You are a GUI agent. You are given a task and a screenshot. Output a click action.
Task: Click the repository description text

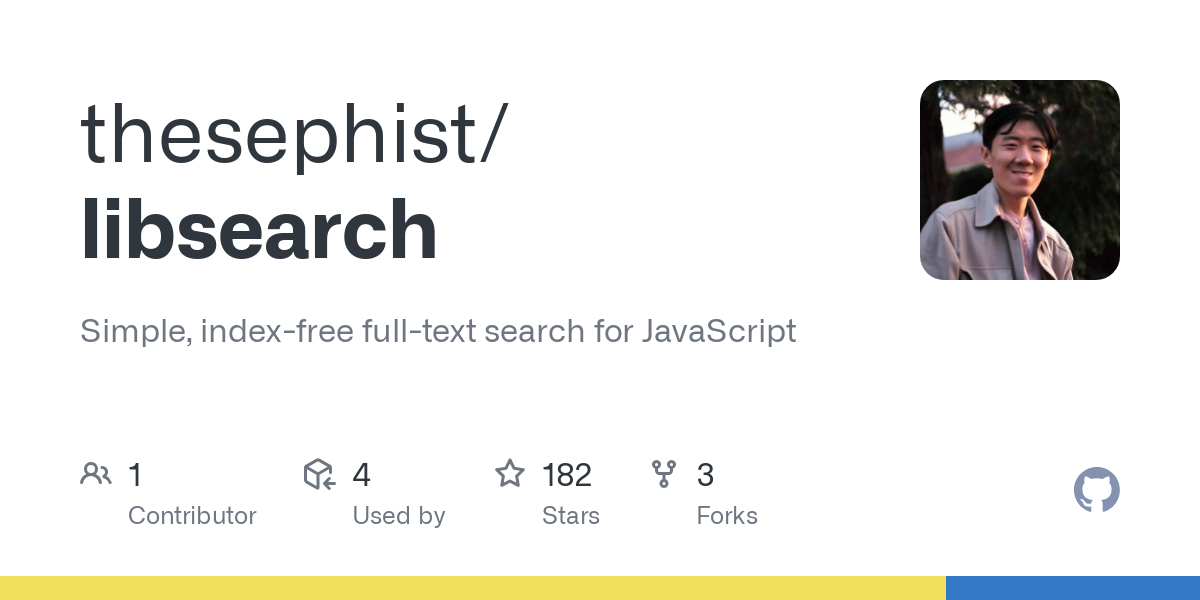click(x=438, y=331)
